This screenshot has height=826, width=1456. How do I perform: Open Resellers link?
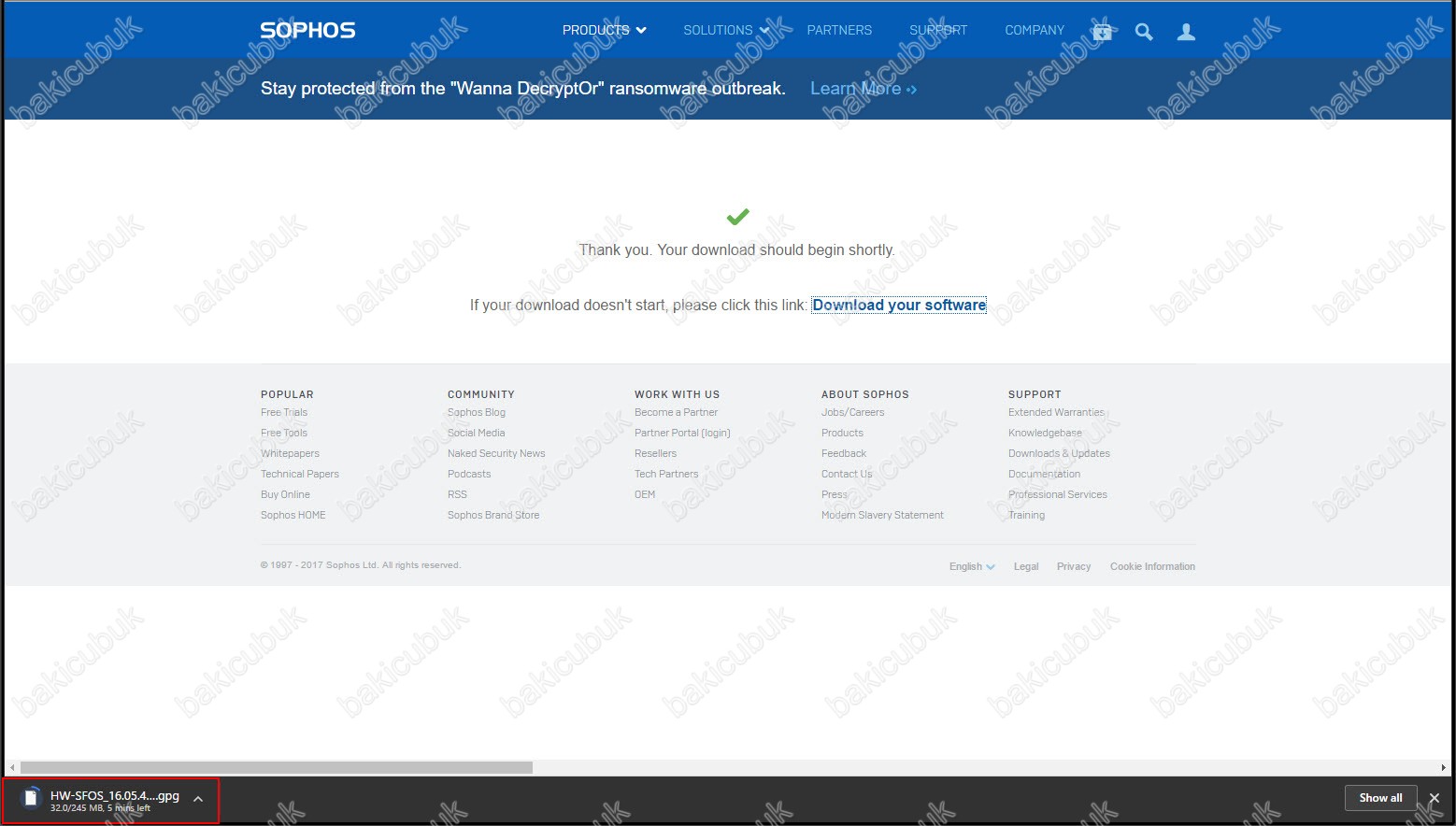pyautogui.click(x=655, y=453)
